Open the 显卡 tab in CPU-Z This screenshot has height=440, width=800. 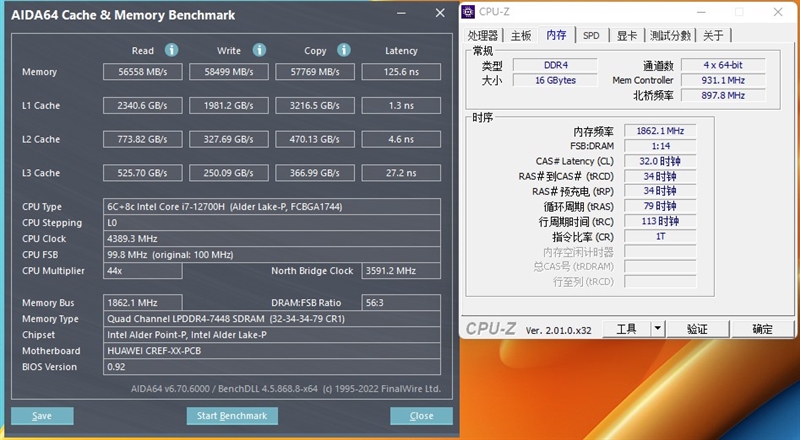tap(627, 35)
